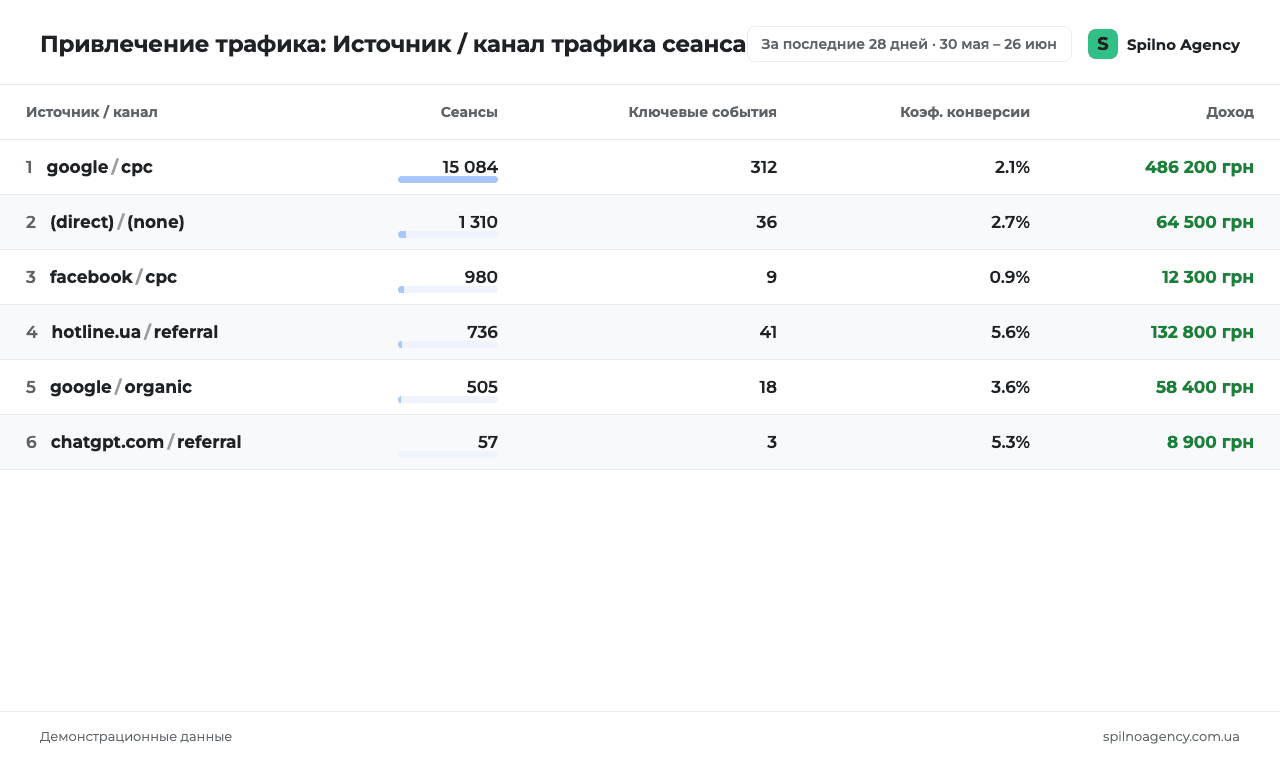Click the sessions bar under 1 310
1280x760 pixels.
(x=448, y=235)
